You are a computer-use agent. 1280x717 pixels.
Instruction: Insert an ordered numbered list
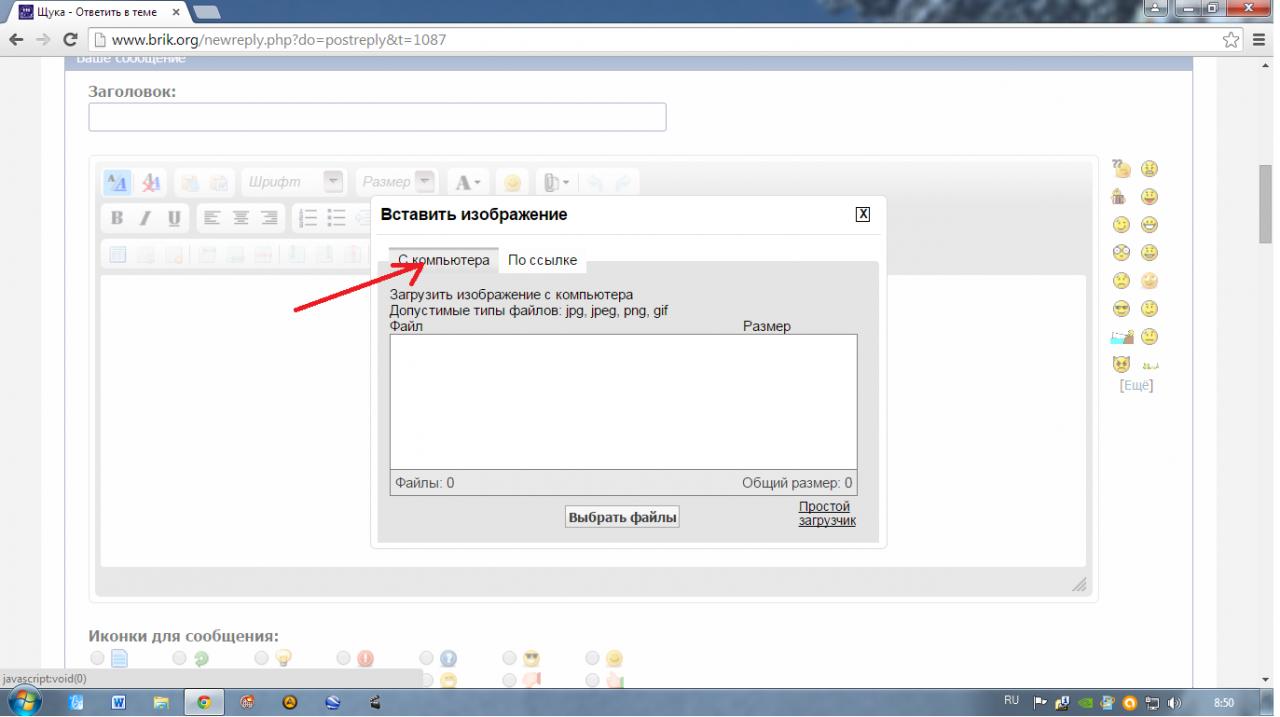click(309, 218)
